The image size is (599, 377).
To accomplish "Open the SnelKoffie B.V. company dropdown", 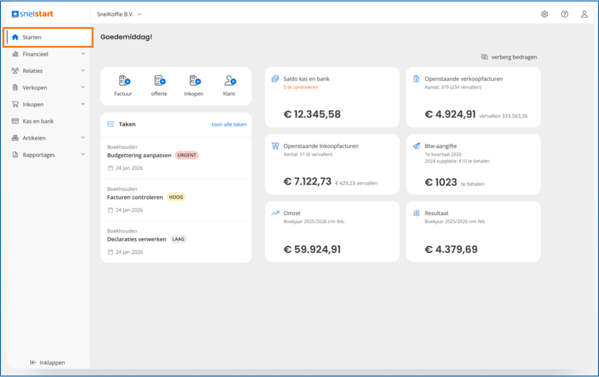I will [119, 14].
